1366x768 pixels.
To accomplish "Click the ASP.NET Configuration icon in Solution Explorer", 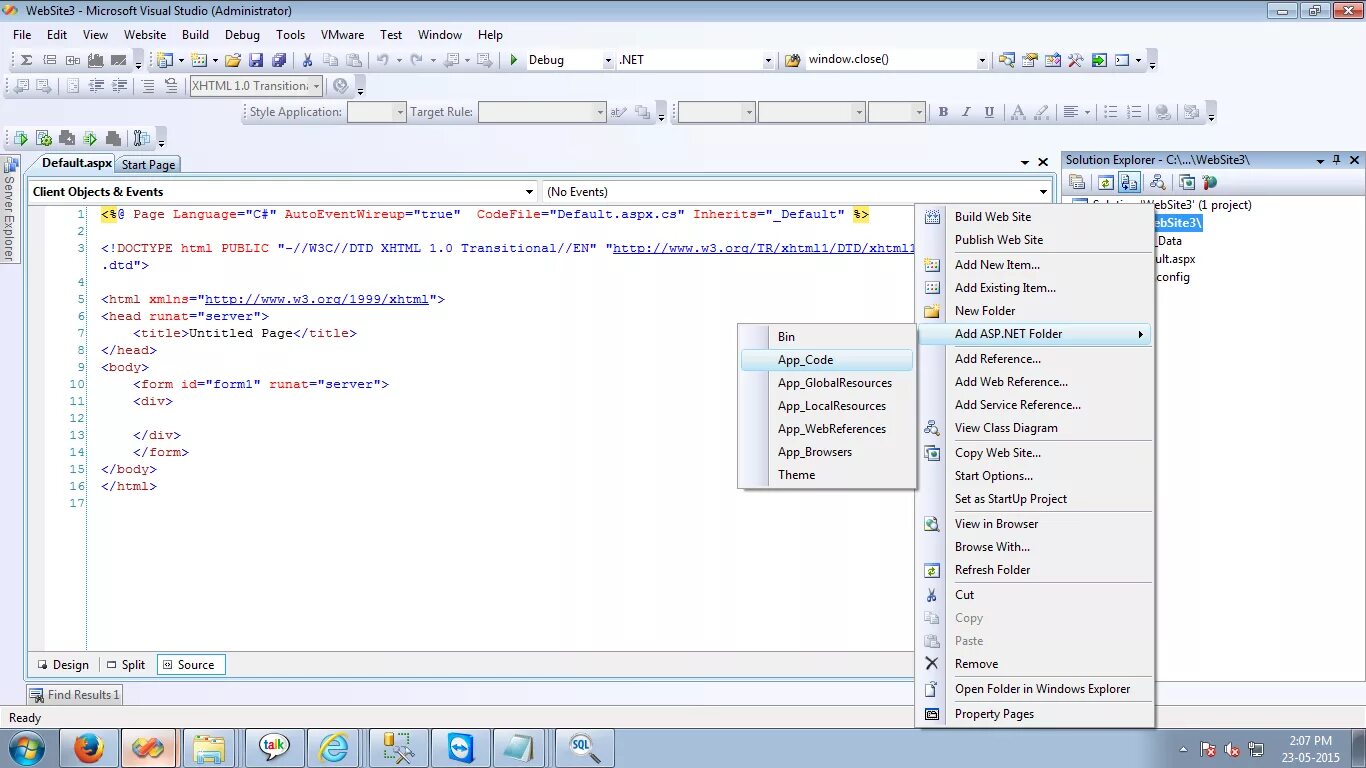I will tap(1210, 182).
